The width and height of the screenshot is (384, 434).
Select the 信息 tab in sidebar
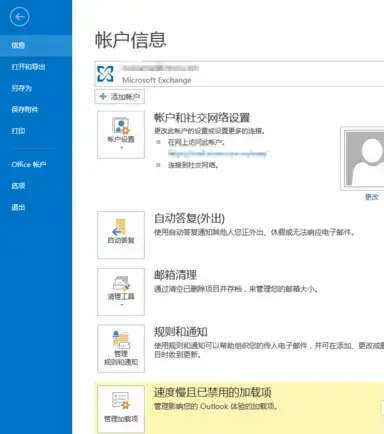pos(36,45)
